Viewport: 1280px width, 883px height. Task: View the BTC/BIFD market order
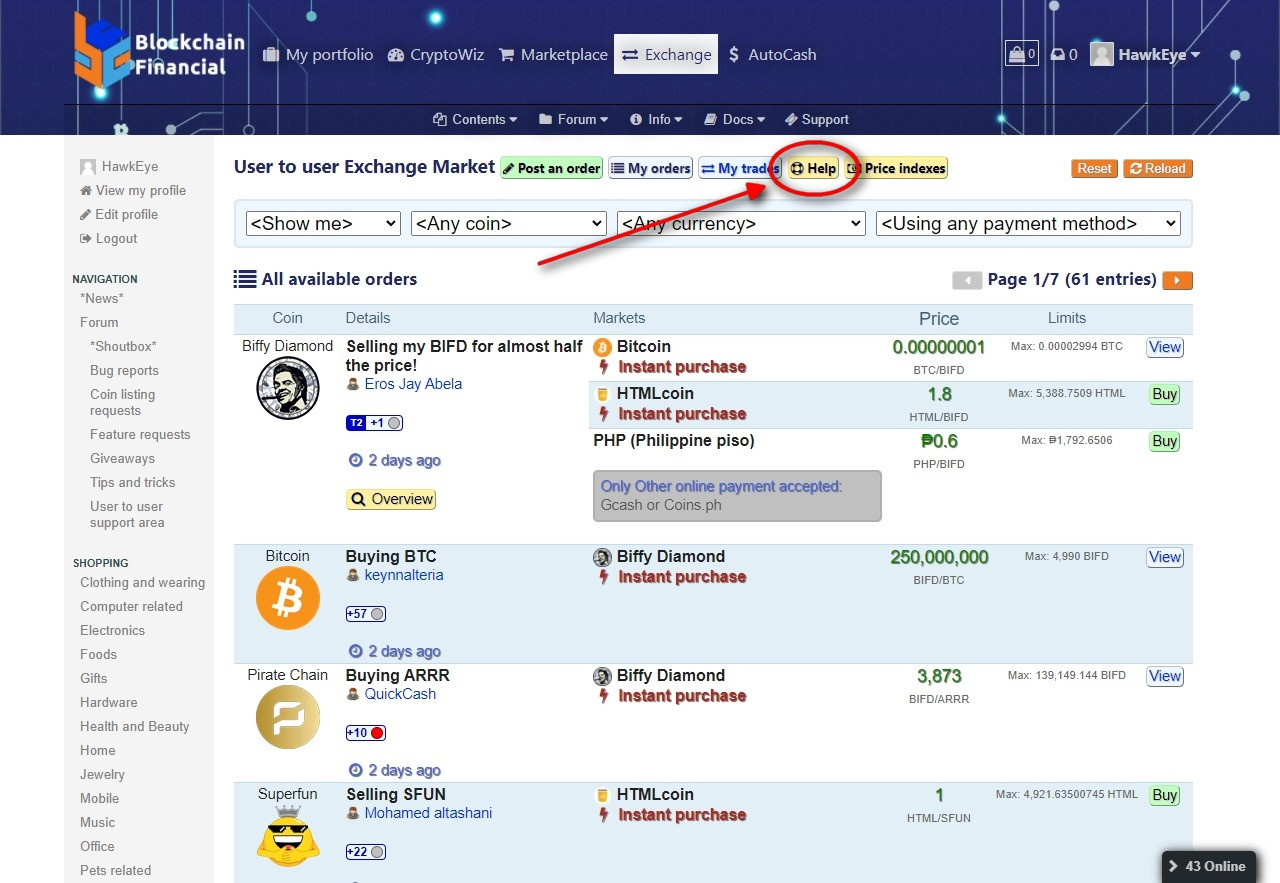[x=1165, y=347]
